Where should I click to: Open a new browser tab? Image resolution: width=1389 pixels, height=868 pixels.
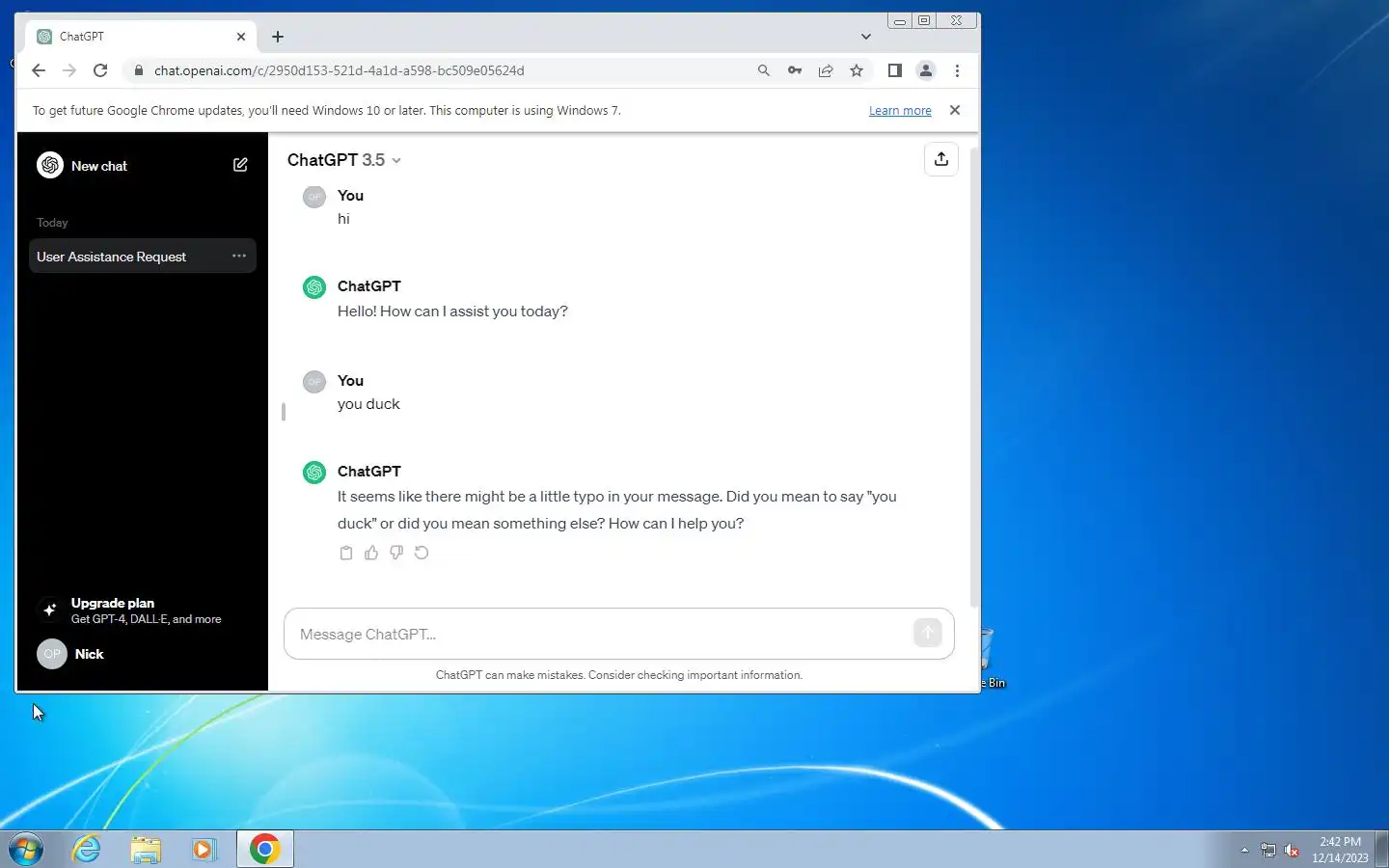[x=278, y=37]
